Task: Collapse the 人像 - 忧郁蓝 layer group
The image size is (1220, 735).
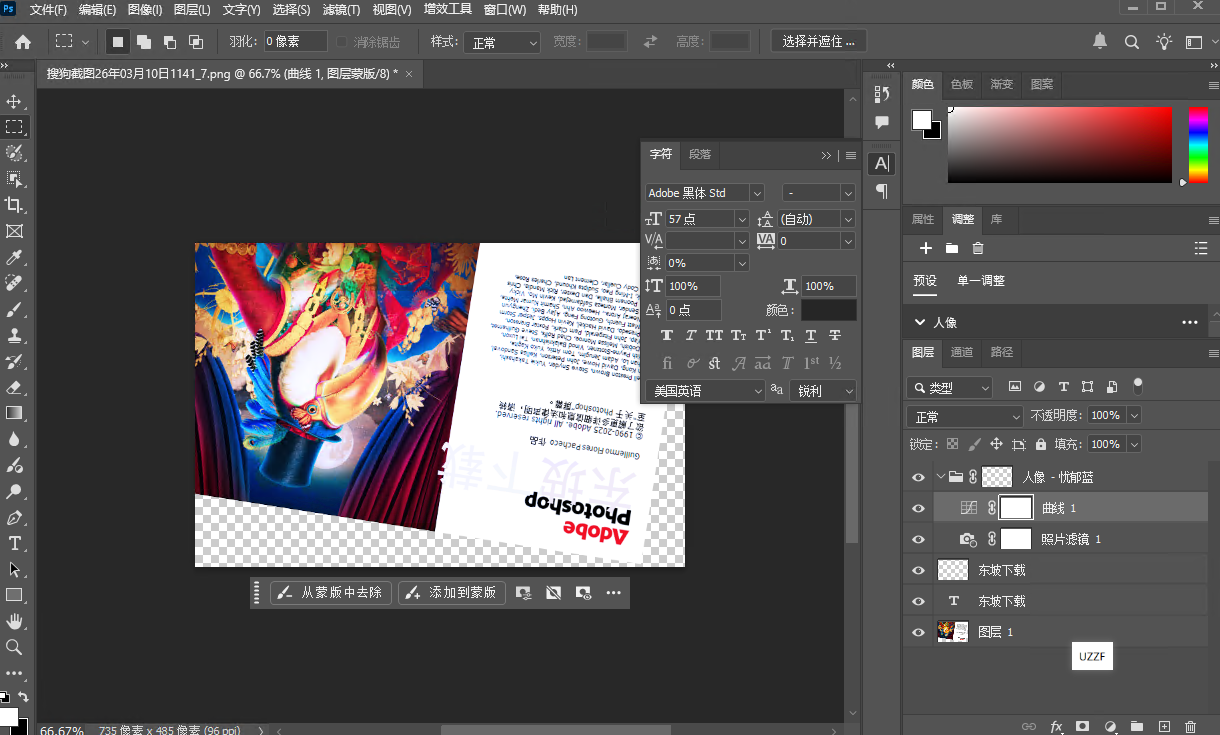Action: (938, 477)
